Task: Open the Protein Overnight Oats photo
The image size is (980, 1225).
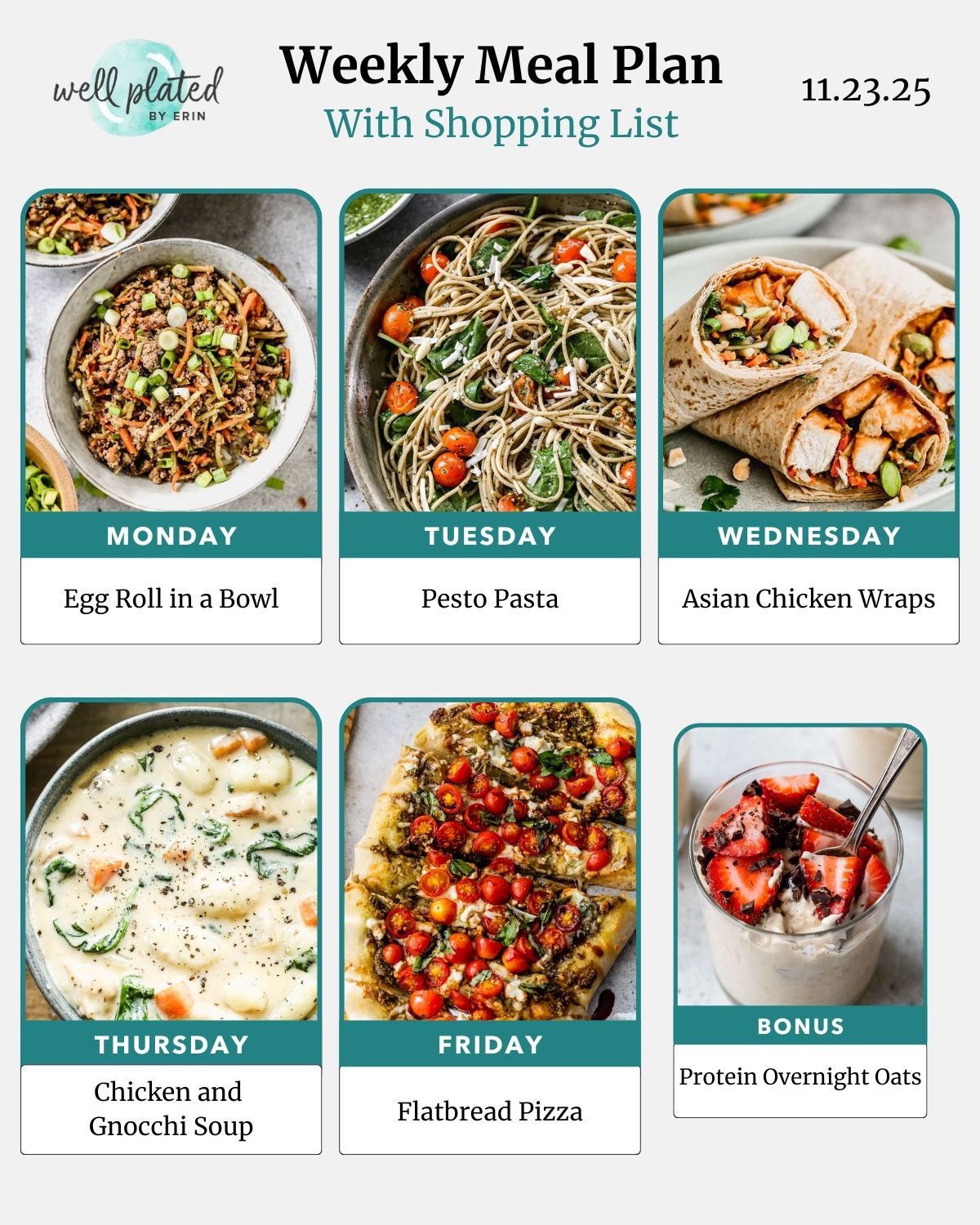Action: click(x=800, y=866)
